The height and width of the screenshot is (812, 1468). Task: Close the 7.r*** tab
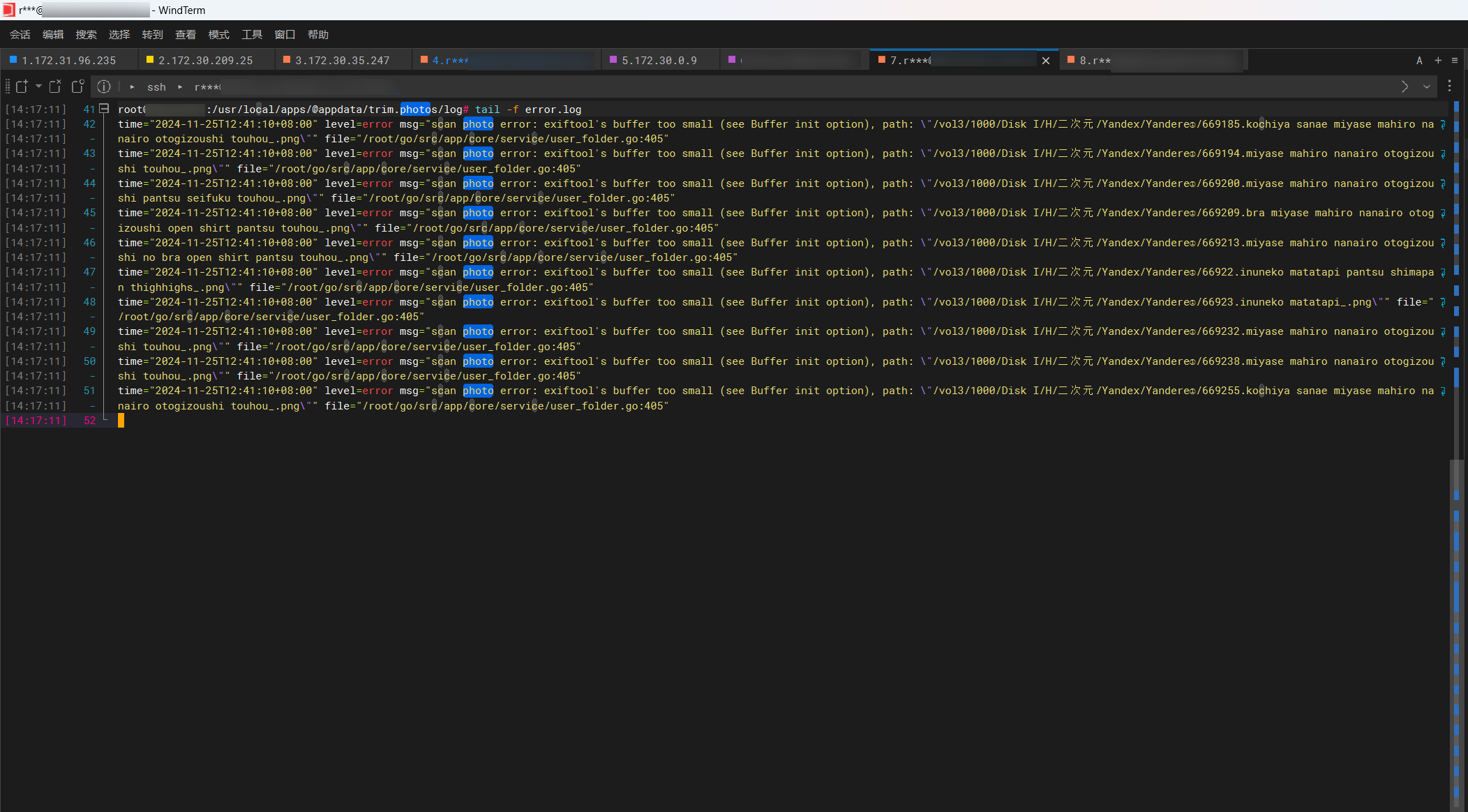tap(1046, 61)
